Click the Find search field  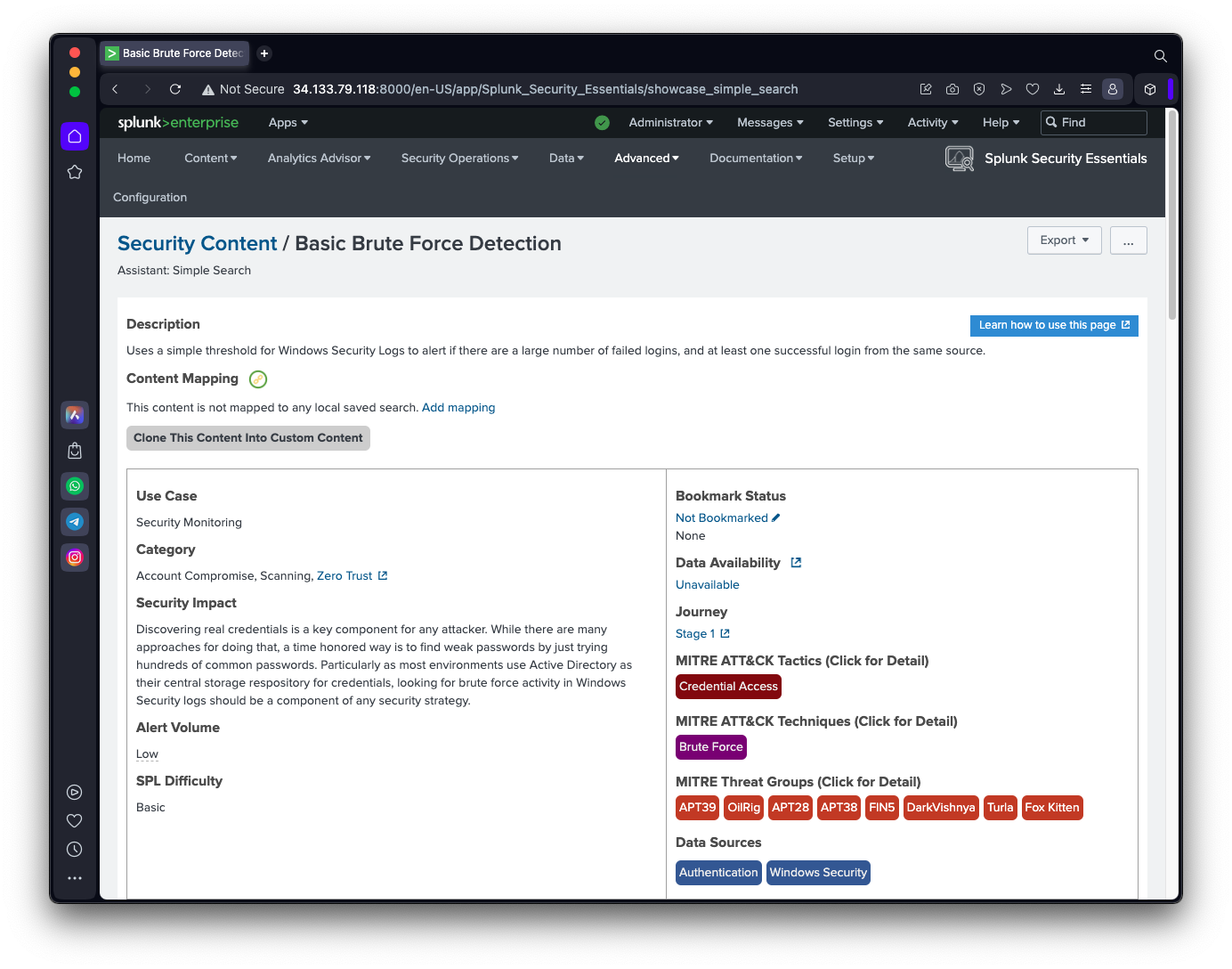[x=1094, y=123]
